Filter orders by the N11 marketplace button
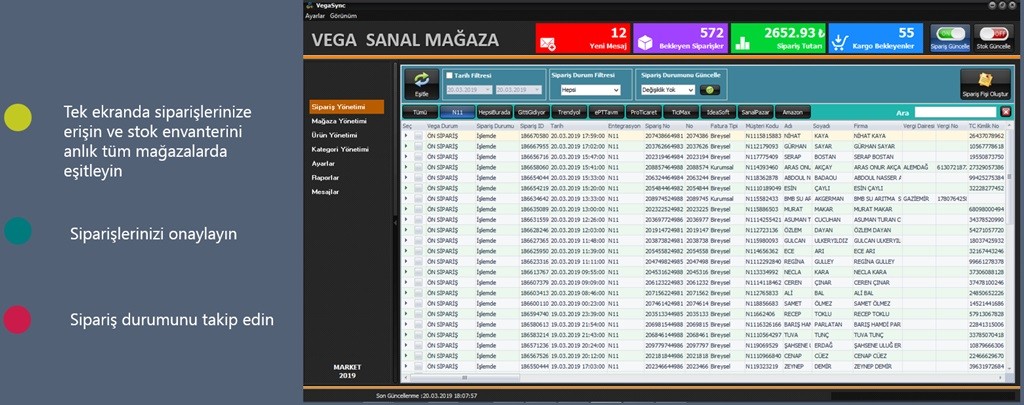Viewport: 1024px width, 405px height. [457, 112]
